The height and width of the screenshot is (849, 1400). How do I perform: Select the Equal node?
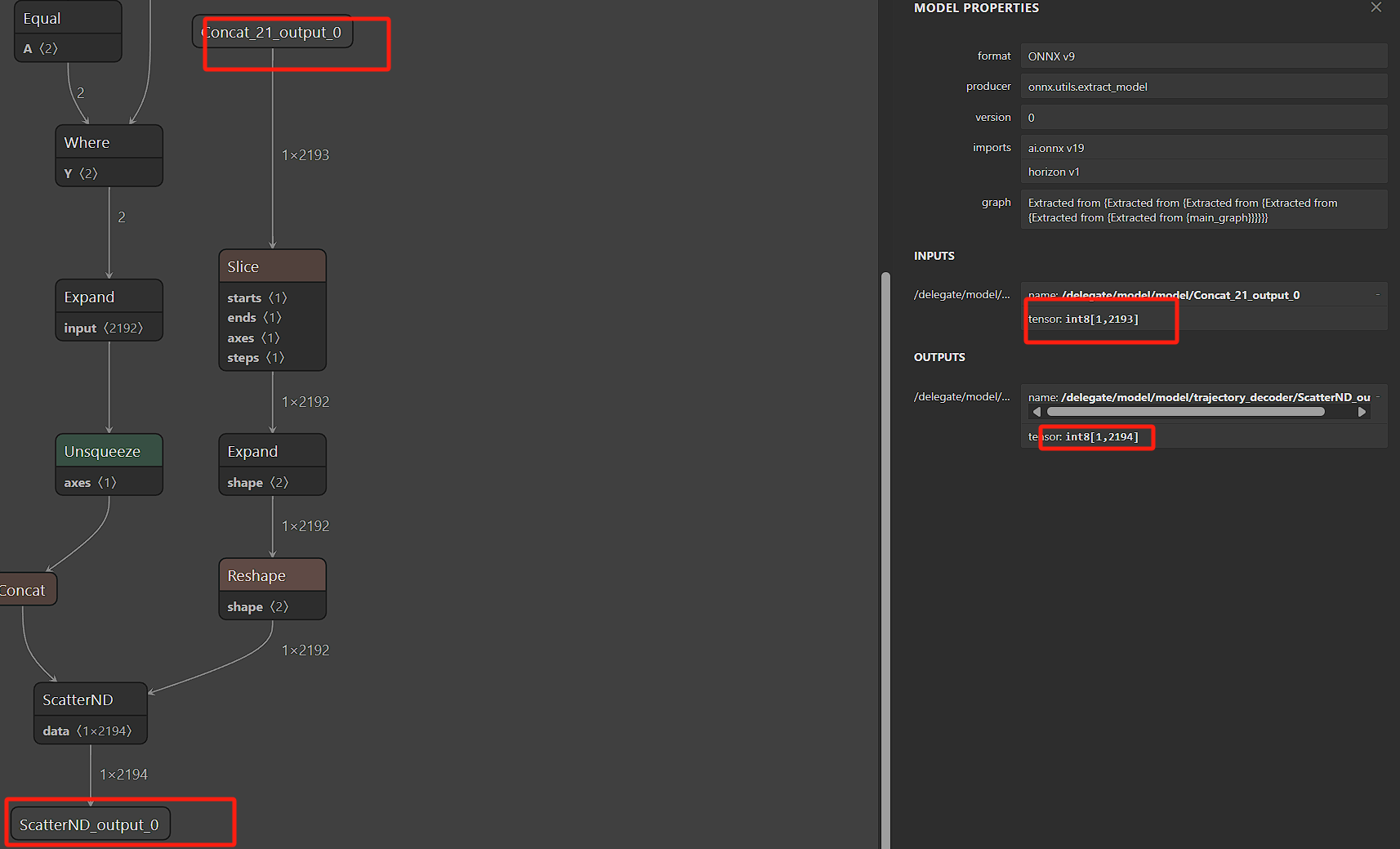(68, 18)
